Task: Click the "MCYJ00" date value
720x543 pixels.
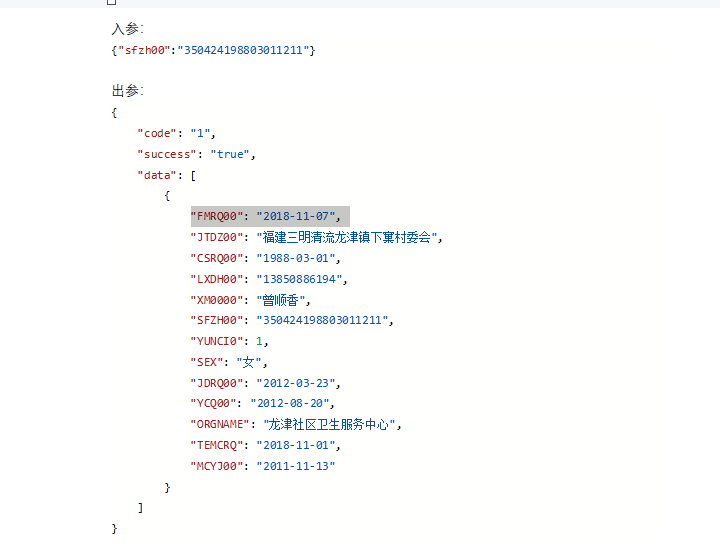Action: (x=295, y=466)
